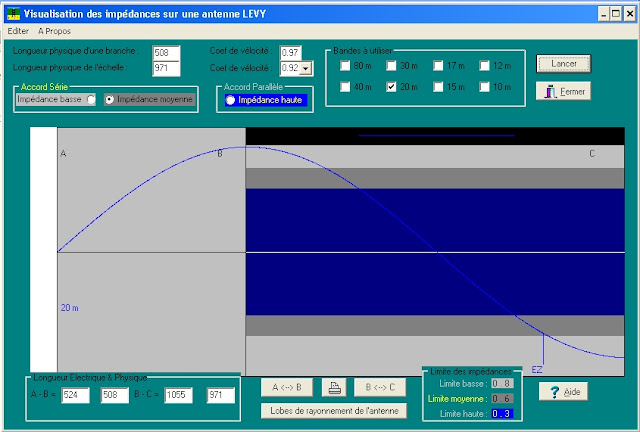Viewport: 640px width, 432px height.
Task: Open the A Propos menu
Action: (x=54, y=31)
